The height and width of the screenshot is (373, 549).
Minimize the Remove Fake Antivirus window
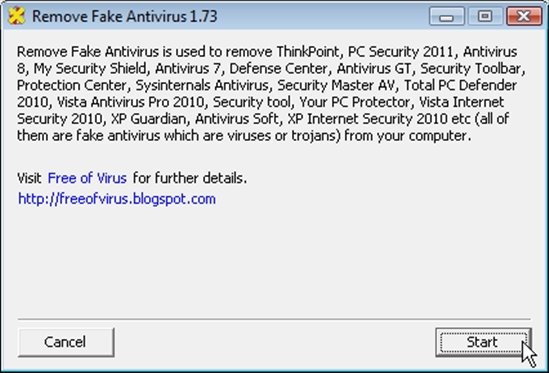(447, 16)
